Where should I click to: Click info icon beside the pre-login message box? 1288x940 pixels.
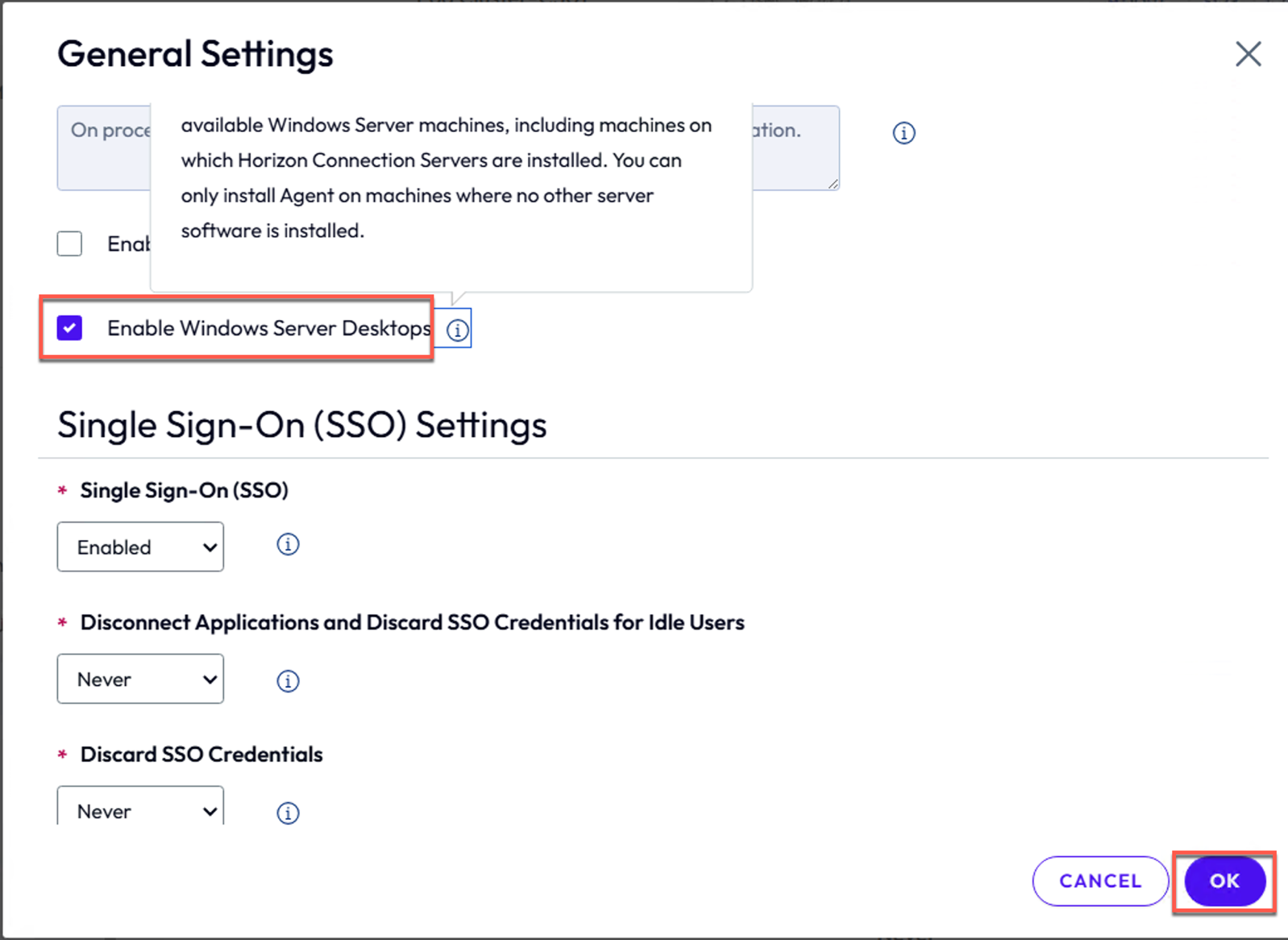[904, 133]
